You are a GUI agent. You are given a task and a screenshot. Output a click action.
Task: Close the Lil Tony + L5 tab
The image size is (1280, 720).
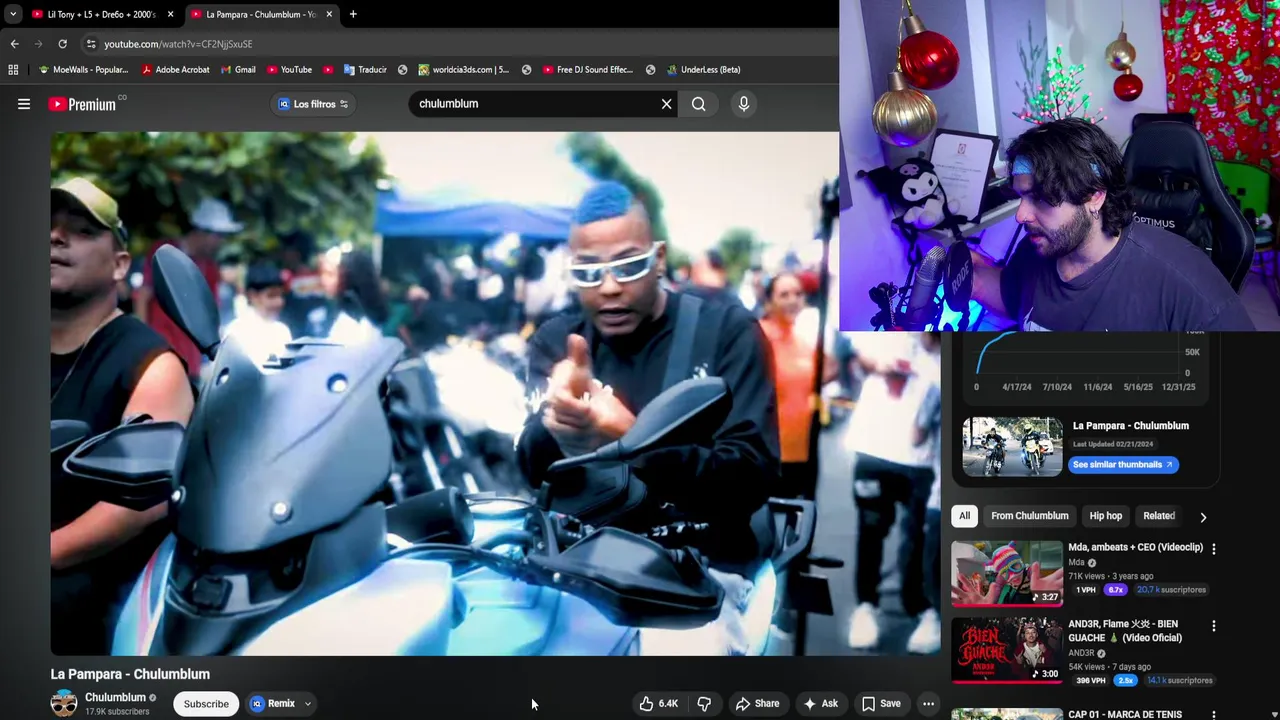pyautogui.click(x=170, y=14)
